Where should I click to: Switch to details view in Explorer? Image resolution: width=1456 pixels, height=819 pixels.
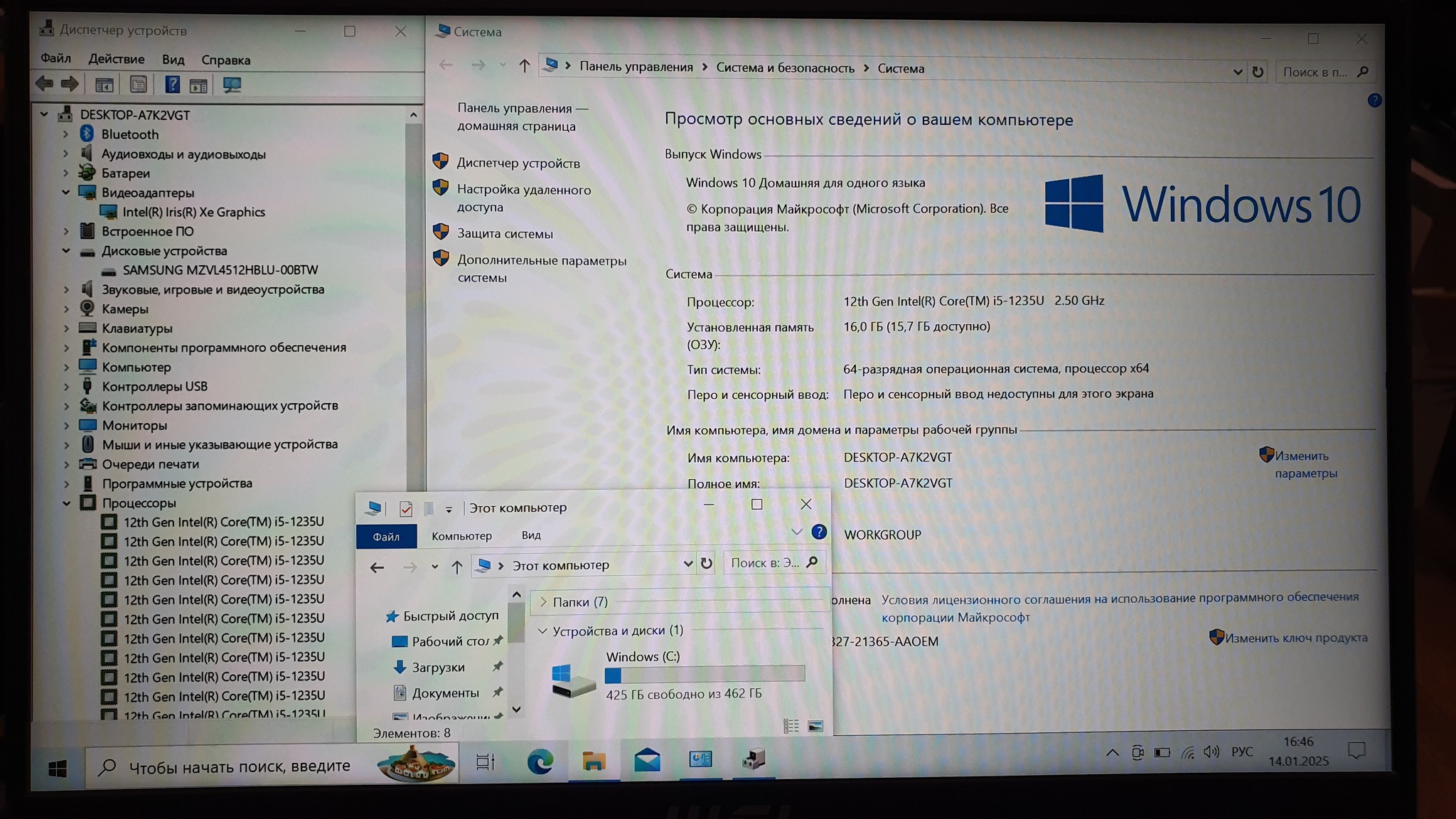[791, 726]
